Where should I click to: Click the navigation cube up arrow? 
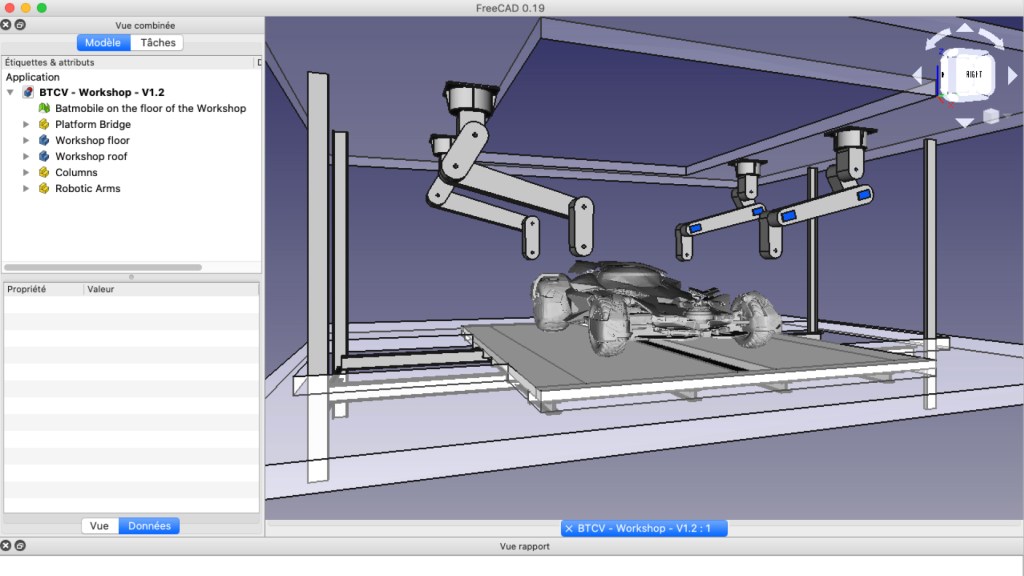(x=964, y=28)
